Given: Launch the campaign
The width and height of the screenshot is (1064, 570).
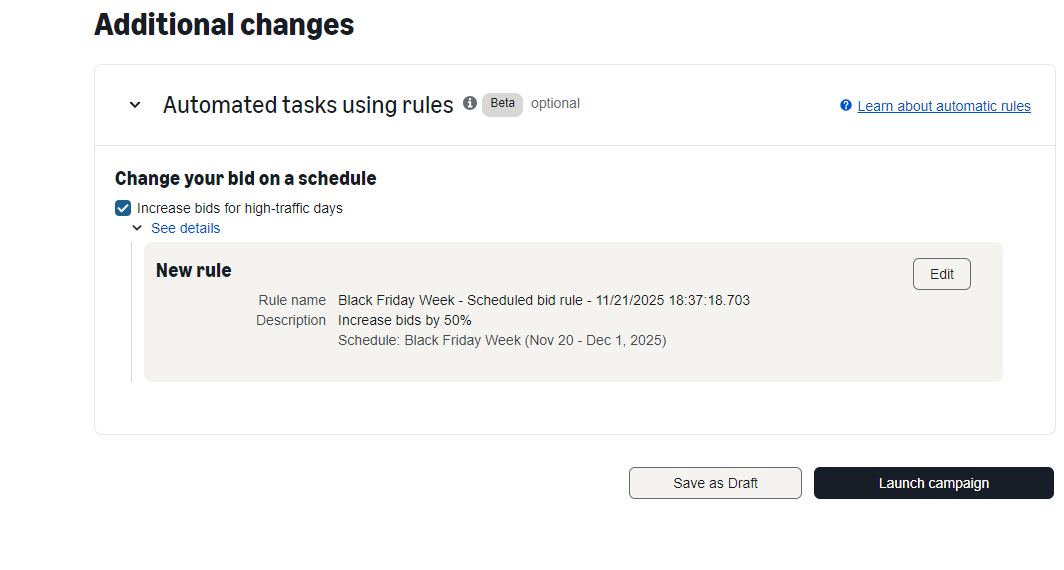Looking at the screenshot, I should pyautogui.click(x=933, y=483).
